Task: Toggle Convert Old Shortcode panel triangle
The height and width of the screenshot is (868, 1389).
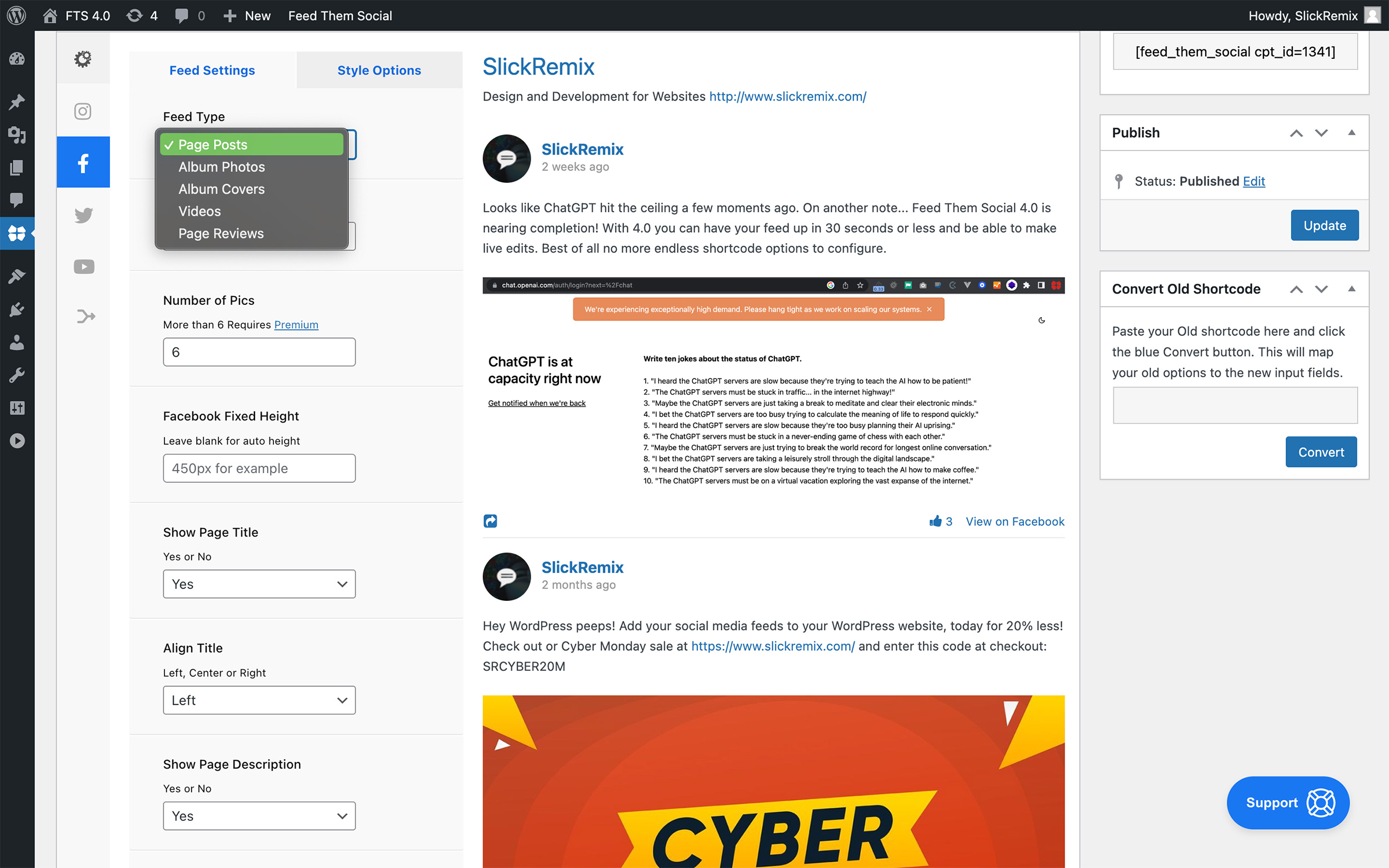Action: point(1352,289)
